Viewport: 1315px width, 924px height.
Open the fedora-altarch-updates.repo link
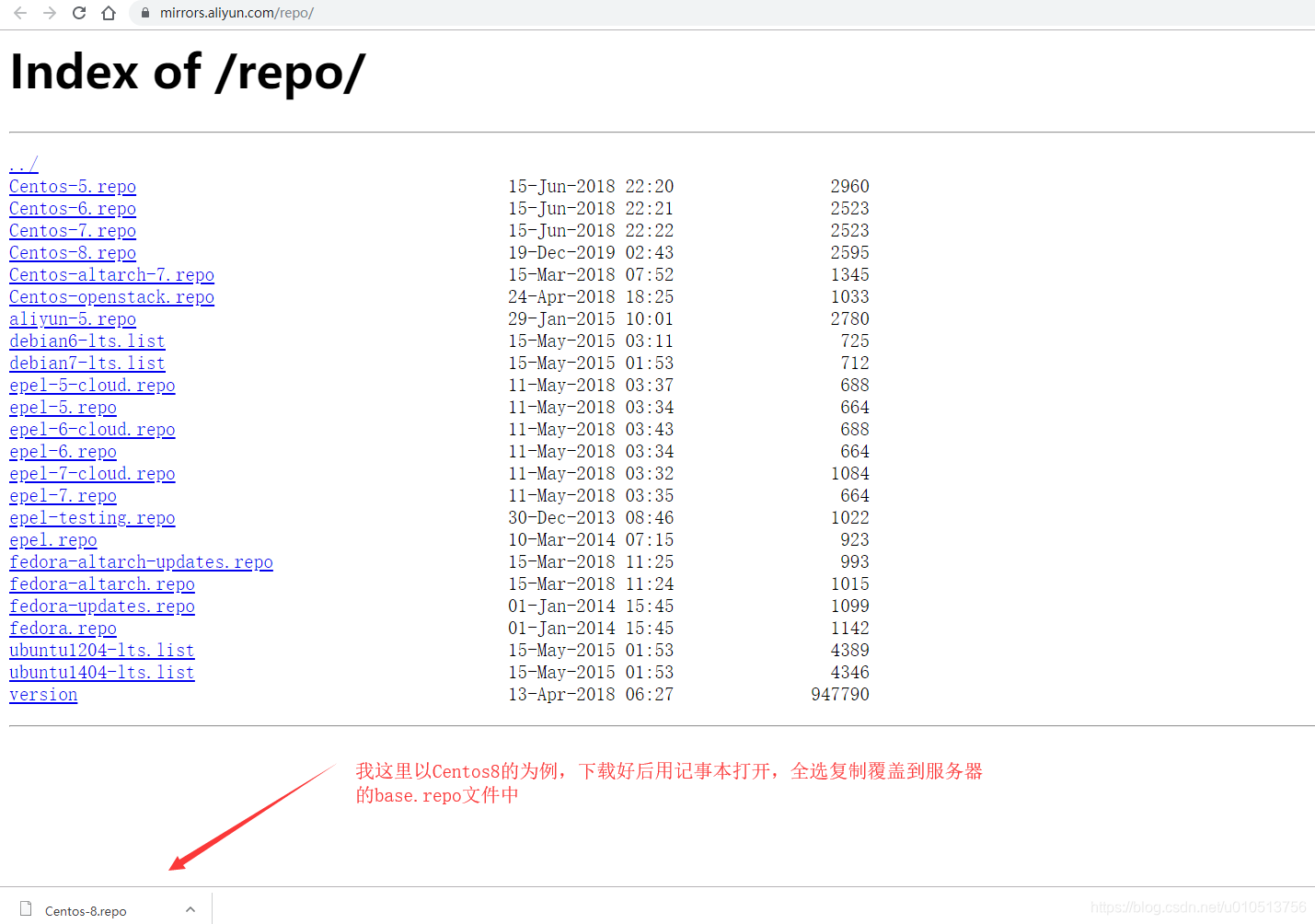(141, 562)
